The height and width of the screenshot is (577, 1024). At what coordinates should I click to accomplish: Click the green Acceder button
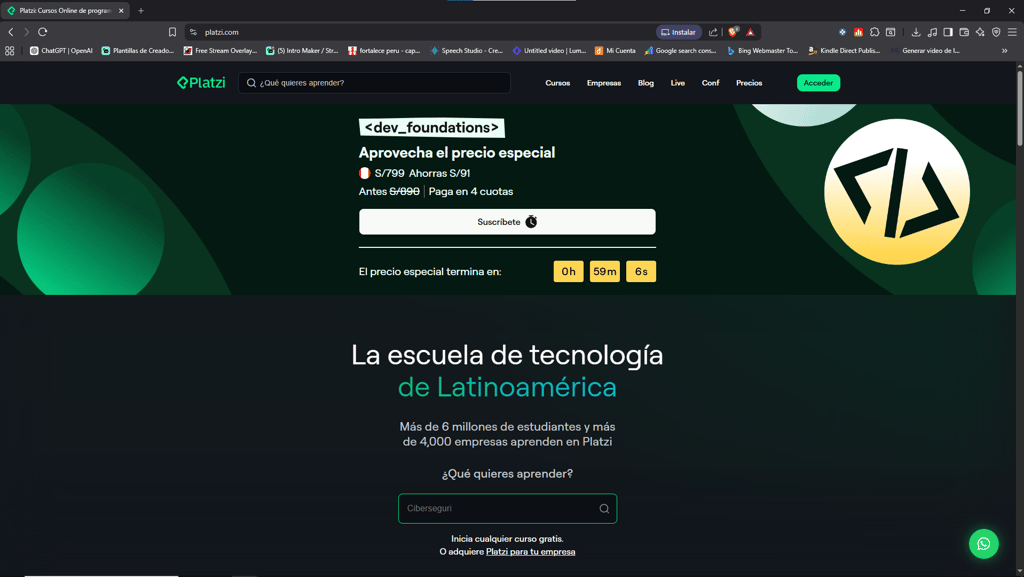click(x=818, y=83)
